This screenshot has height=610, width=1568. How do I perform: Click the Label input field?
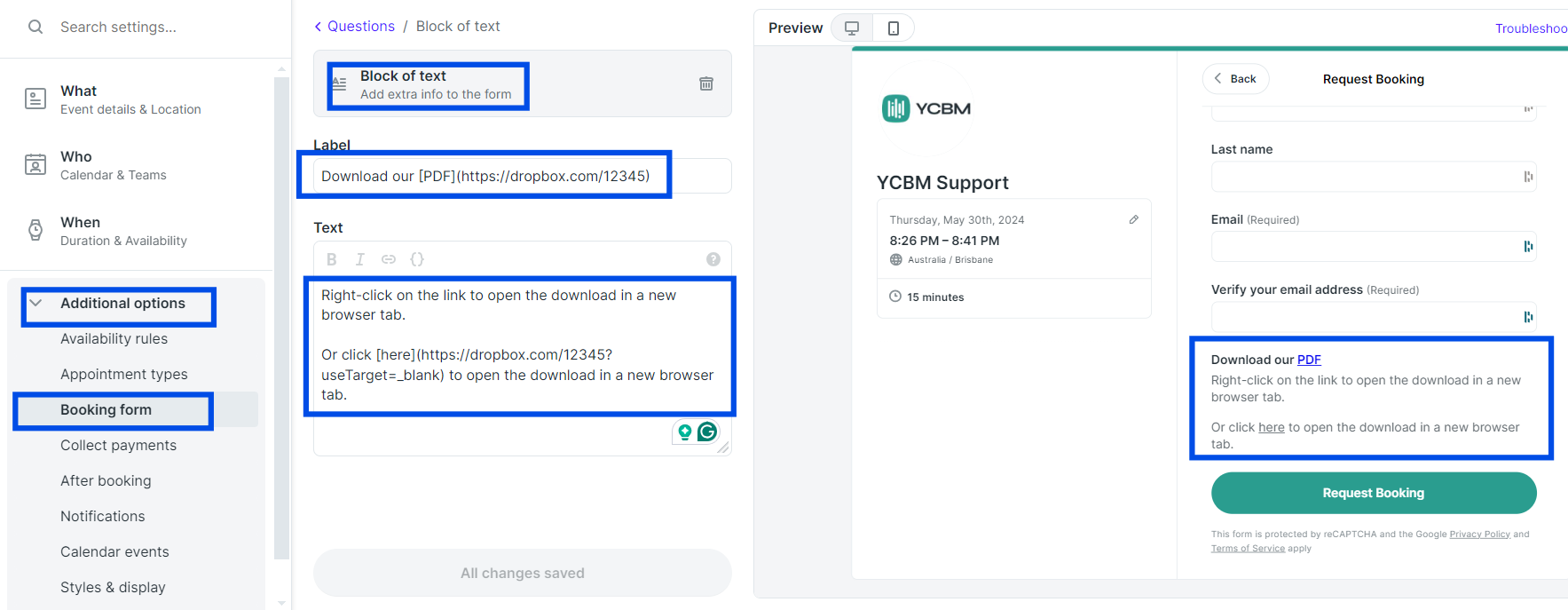click(x=522, y=176)
